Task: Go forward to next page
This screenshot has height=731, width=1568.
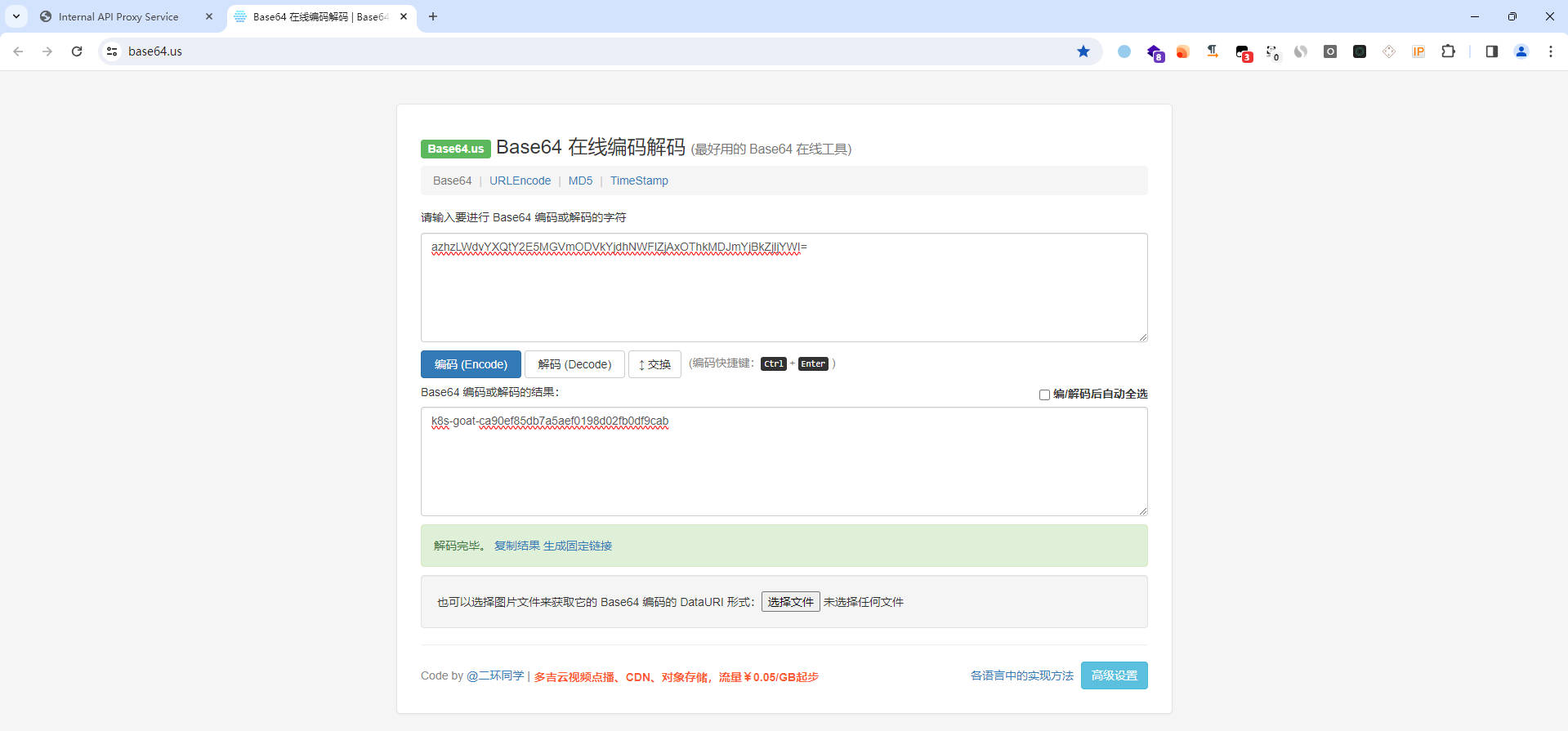Action: [47, 51]
